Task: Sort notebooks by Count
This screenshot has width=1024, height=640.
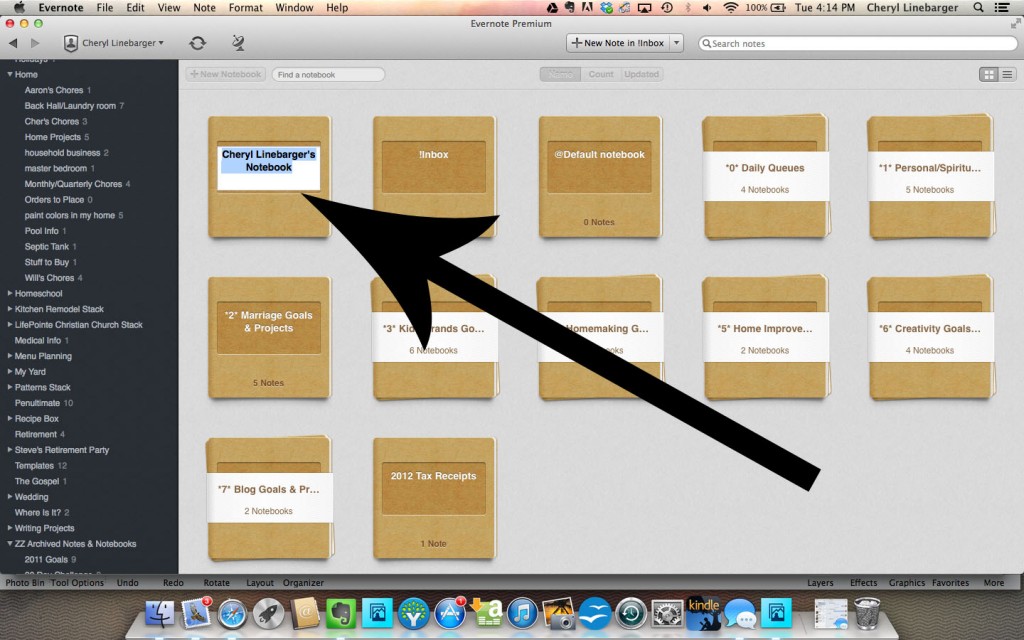Action: click(x=601, y=74)
